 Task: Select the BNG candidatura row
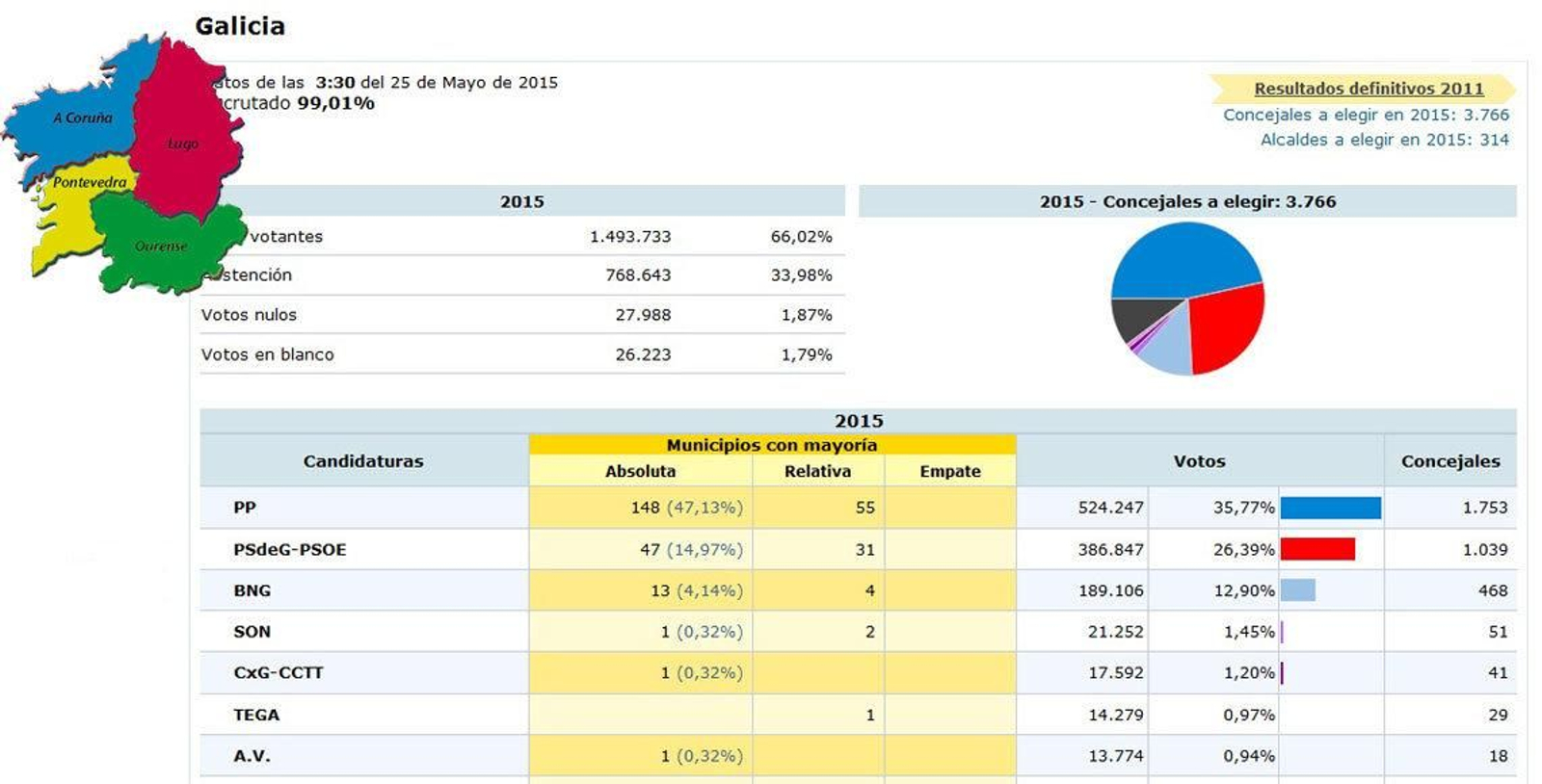click(252, 591)
